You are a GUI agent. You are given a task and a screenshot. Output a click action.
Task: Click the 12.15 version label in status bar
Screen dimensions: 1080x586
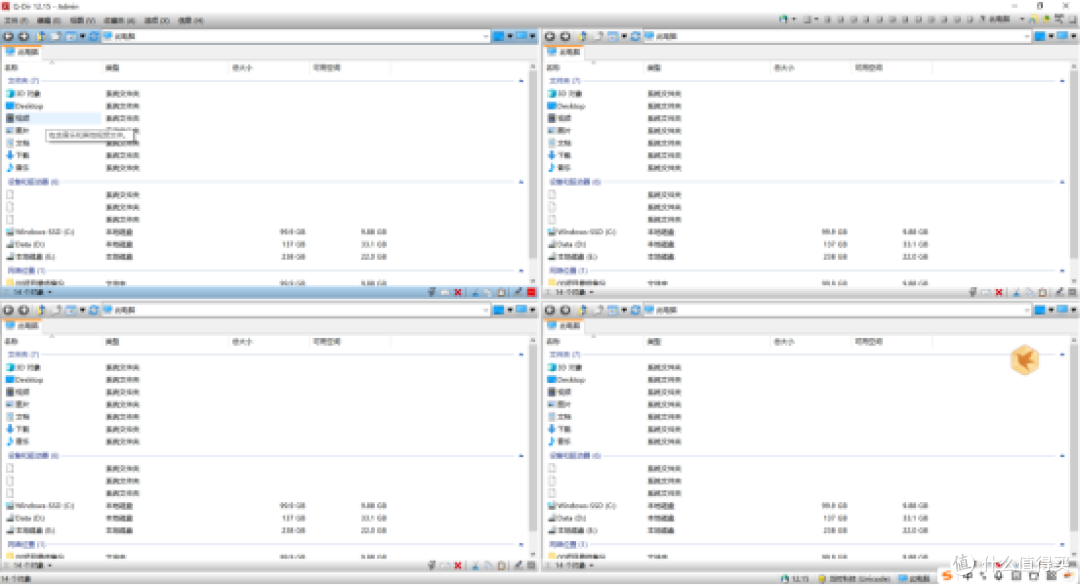tap(800, 579)
